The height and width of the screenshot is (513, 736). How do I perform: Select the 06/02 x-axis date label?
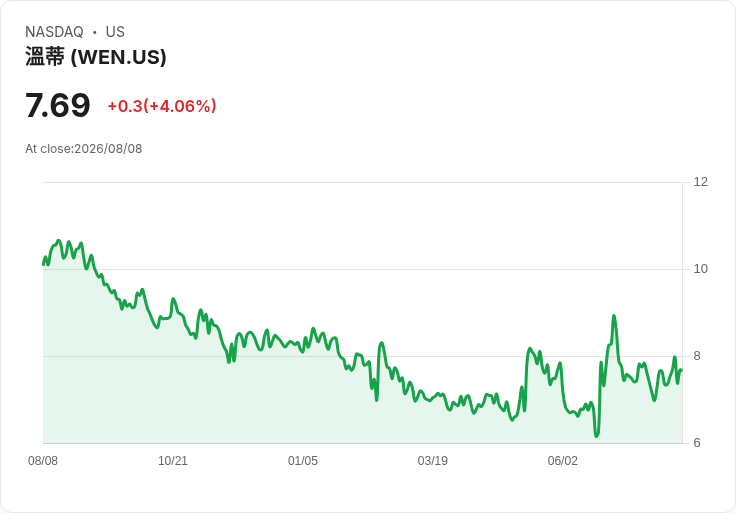pos(562,461)
